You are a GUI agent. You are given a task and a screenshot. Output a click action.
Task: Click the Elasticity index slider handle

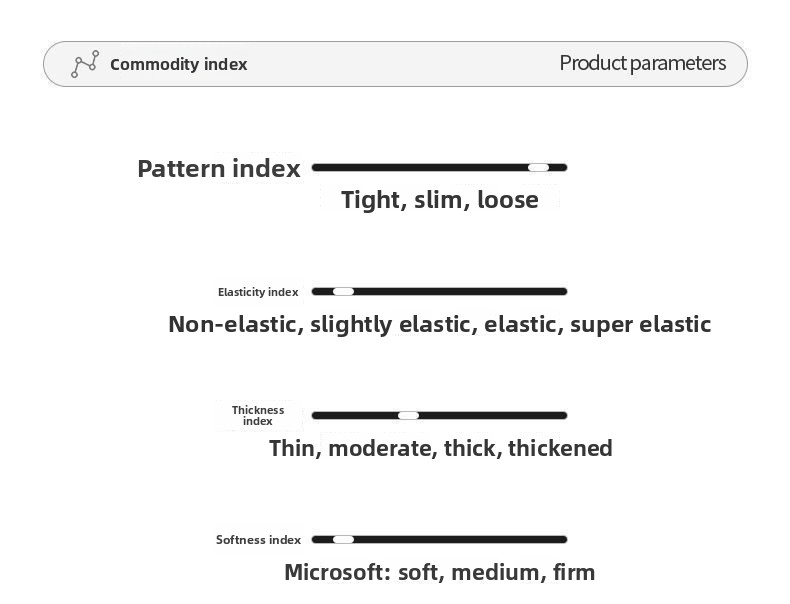343,291
